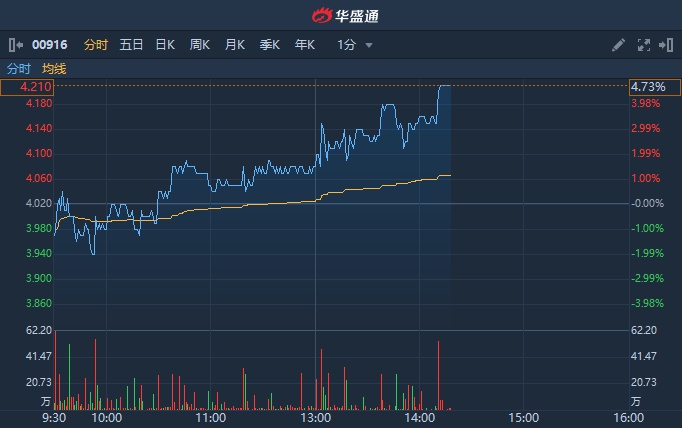
Task: Collapse the left side panel icon
Action: (14, 45)
